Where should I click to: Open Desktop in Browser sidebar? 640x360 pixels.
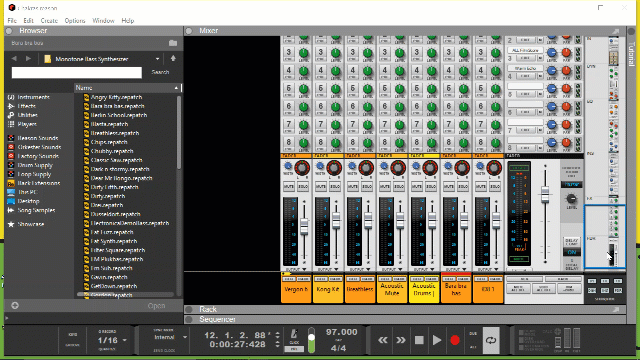[28, 201]
